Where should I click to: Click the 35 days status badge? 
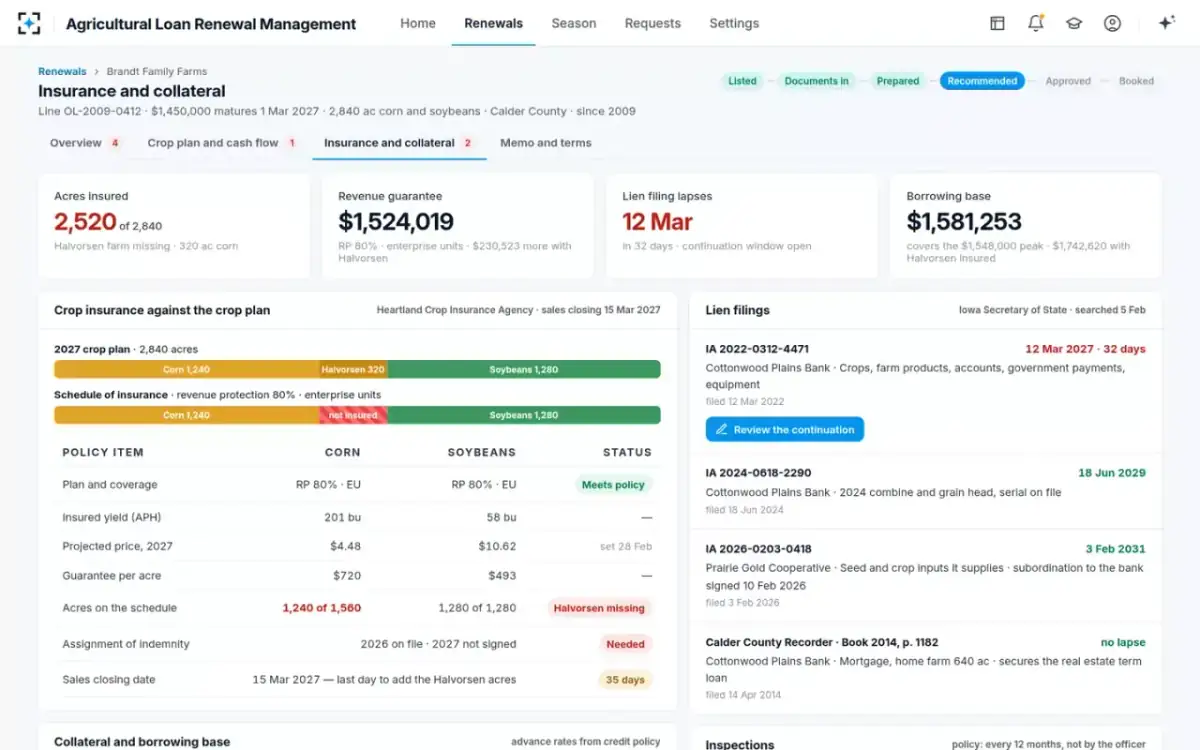625,680
